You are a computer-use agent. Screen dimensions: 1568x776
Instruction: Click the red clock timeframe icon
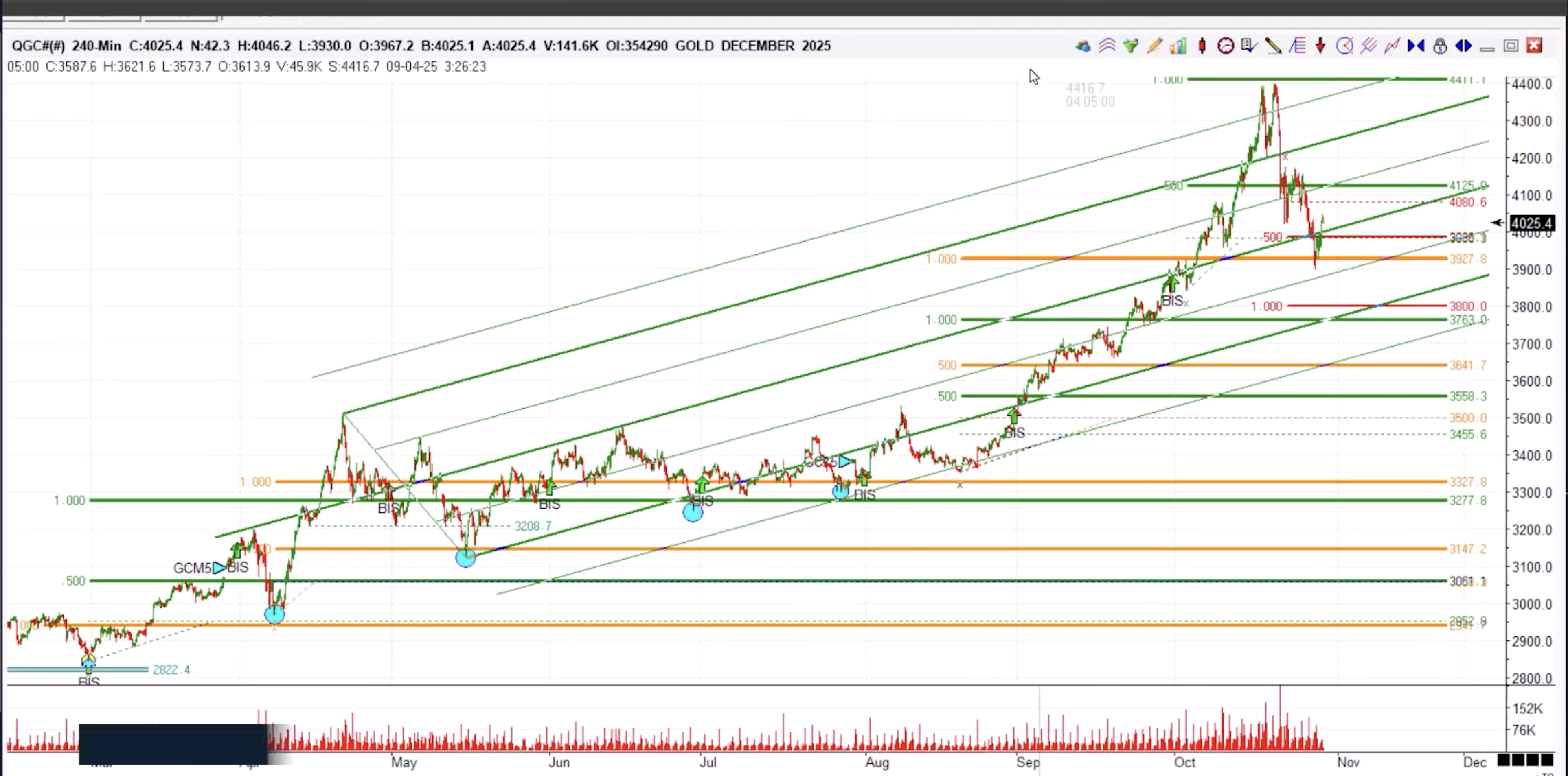click(1225, 46)
